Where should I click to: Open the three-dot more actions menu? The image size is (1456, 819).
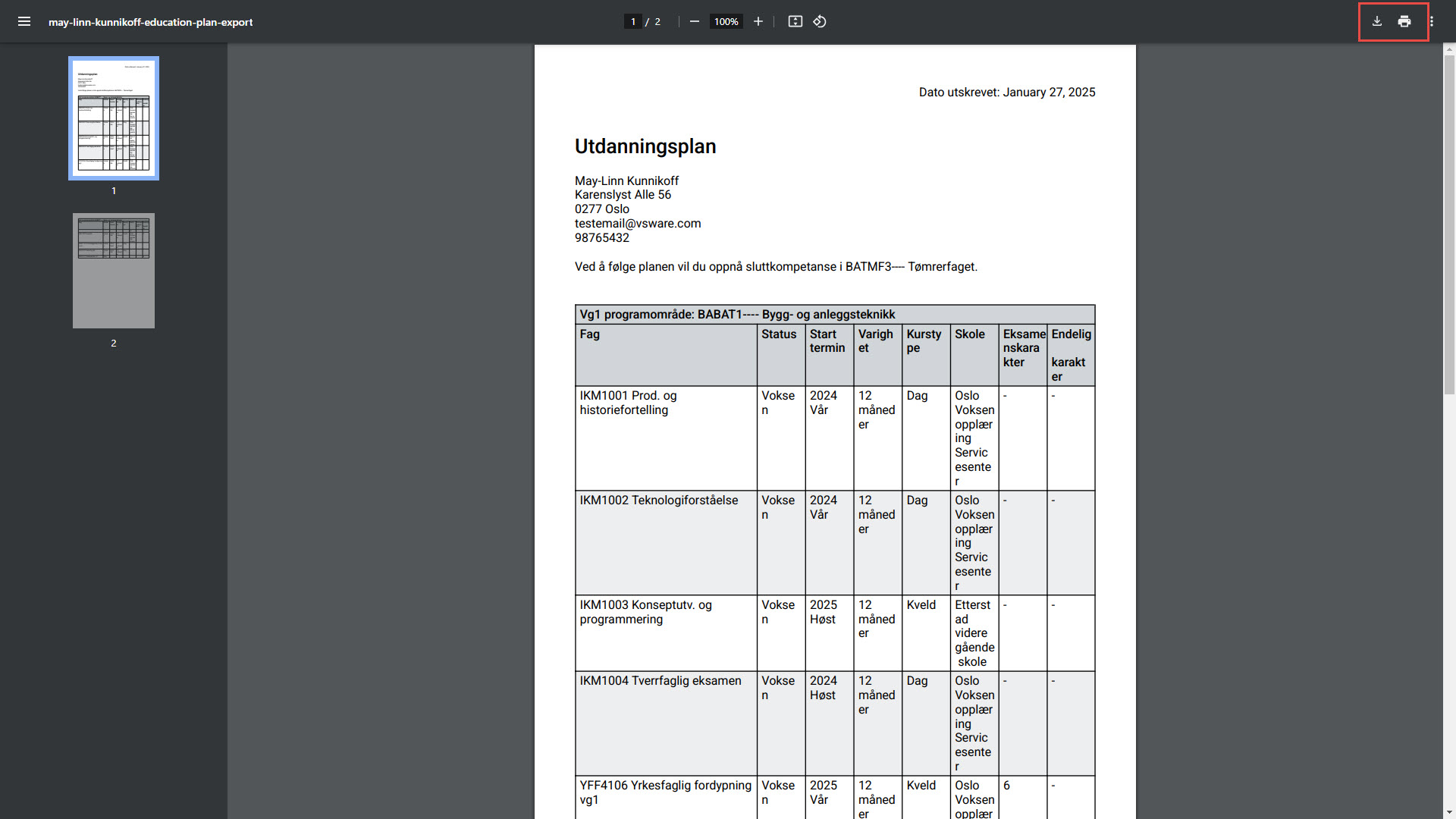(x=1432, y=21)
